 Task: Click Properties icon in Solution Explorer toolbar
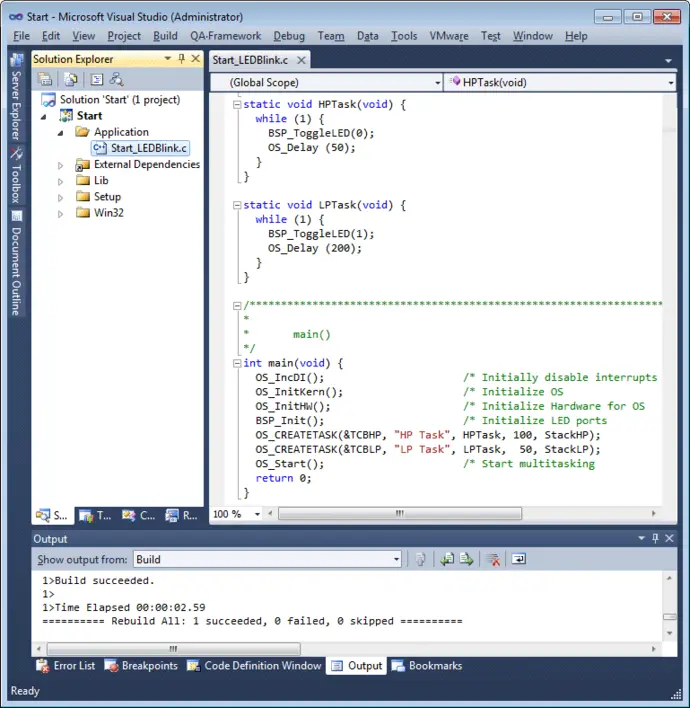click(x=46, y=80)
